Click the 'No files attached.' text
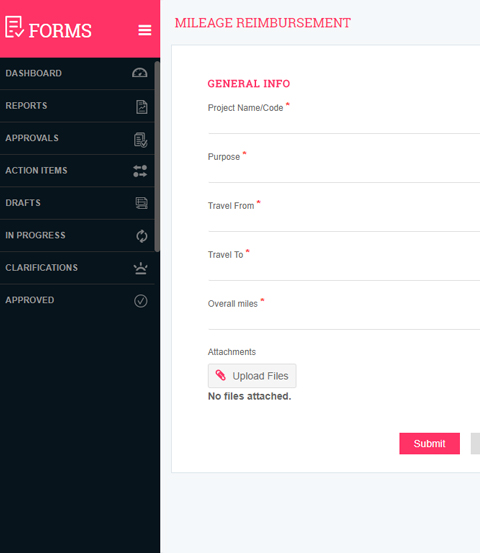Image resolution: width=480 pixels, height=553 pixels. click(x=250, y=396)
